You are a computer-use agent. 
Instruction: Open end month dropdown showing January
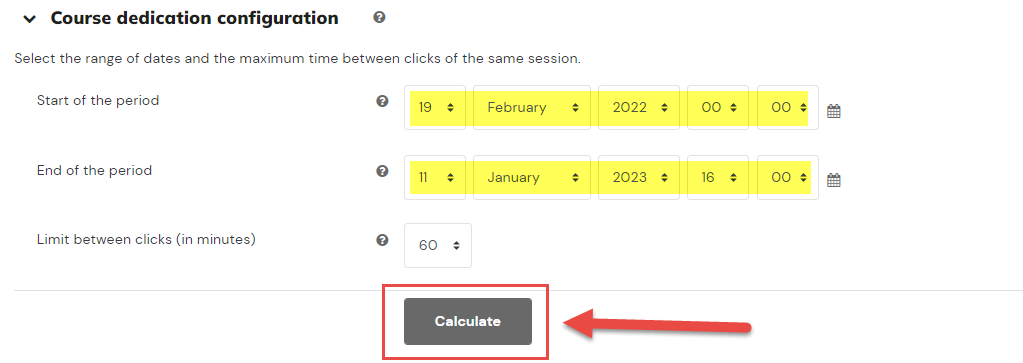point(532,178)
